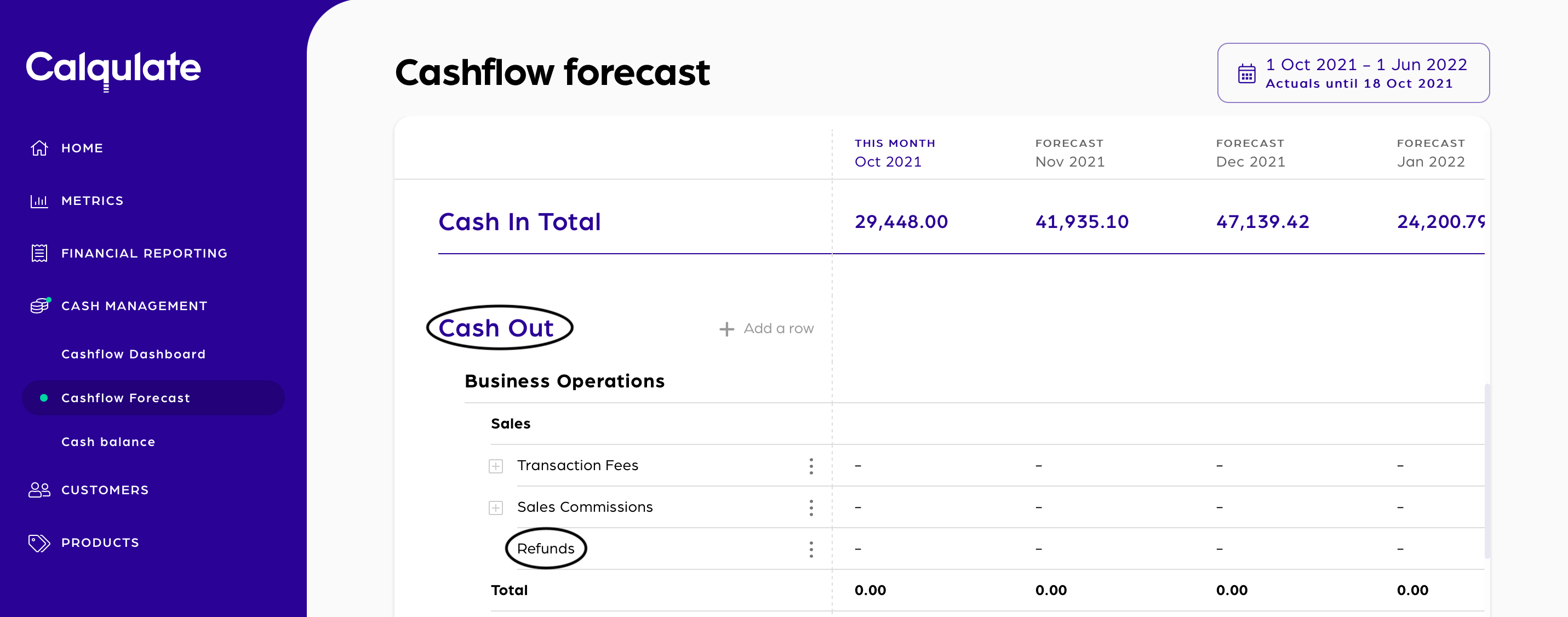Click the Metrics bar chart icon
The height and width of the screenshot is (617, 1568).
click(x=39, y=201)
